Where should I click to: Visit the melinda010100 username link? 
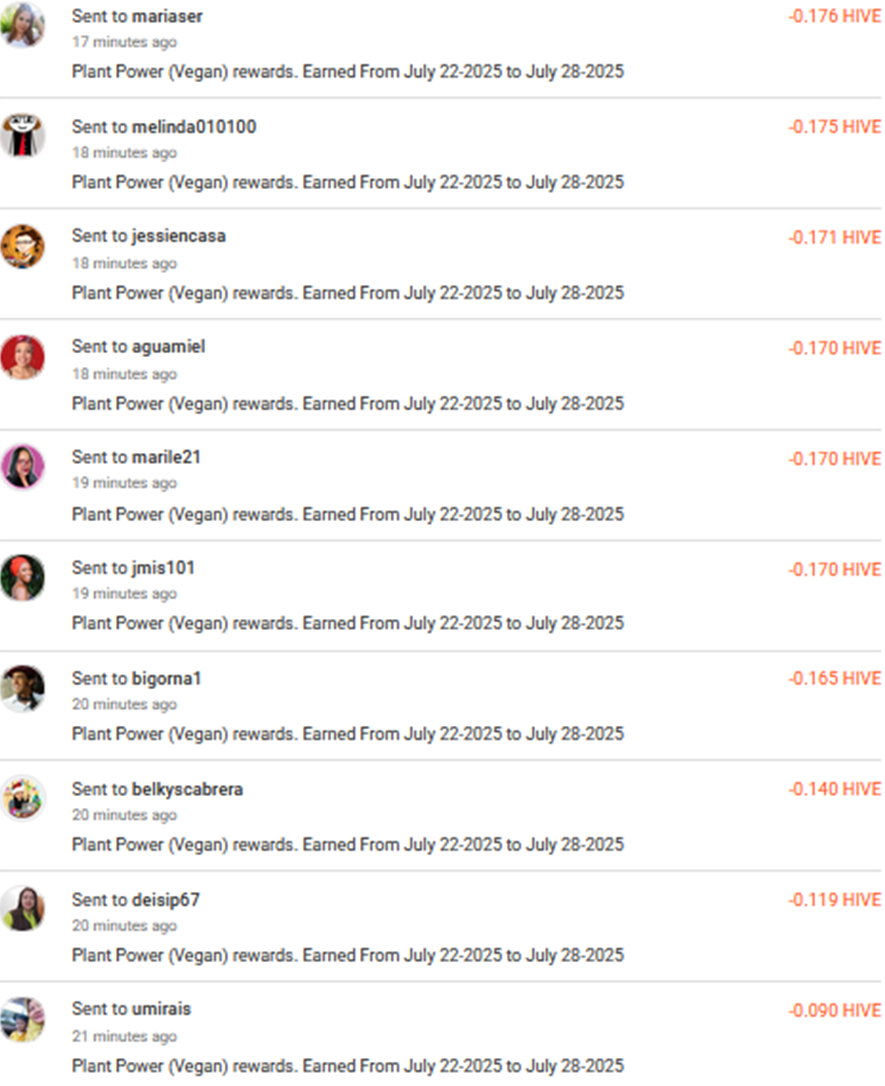tap(194, 127)
